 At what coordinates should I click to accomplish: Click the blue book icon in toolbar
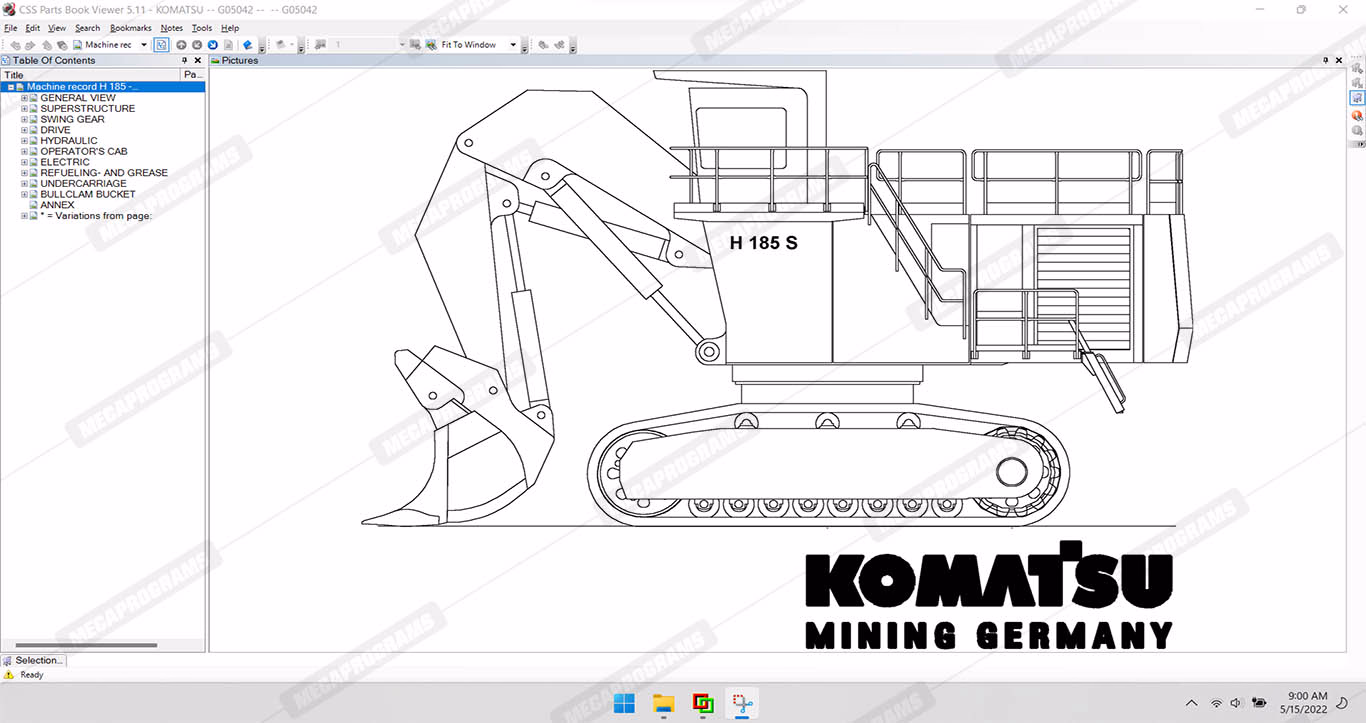coord(248,45)
